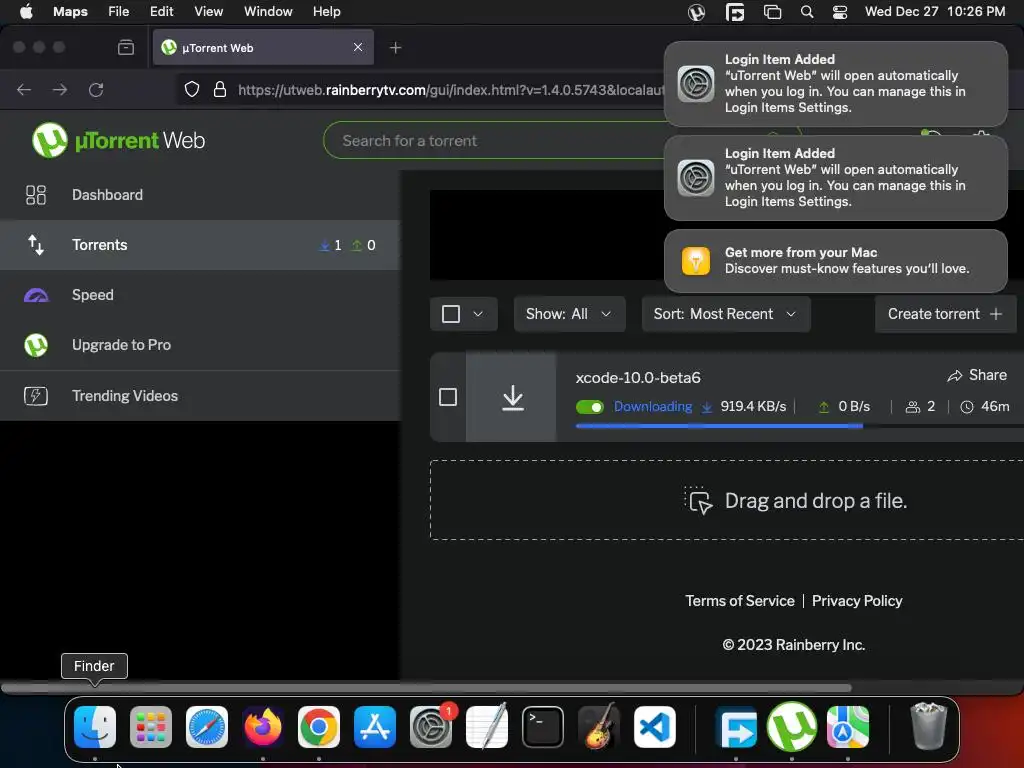Click Upgrade to Pro in sidebar
This screenshot has width=1024, height=768.
[x=199, y=345]
